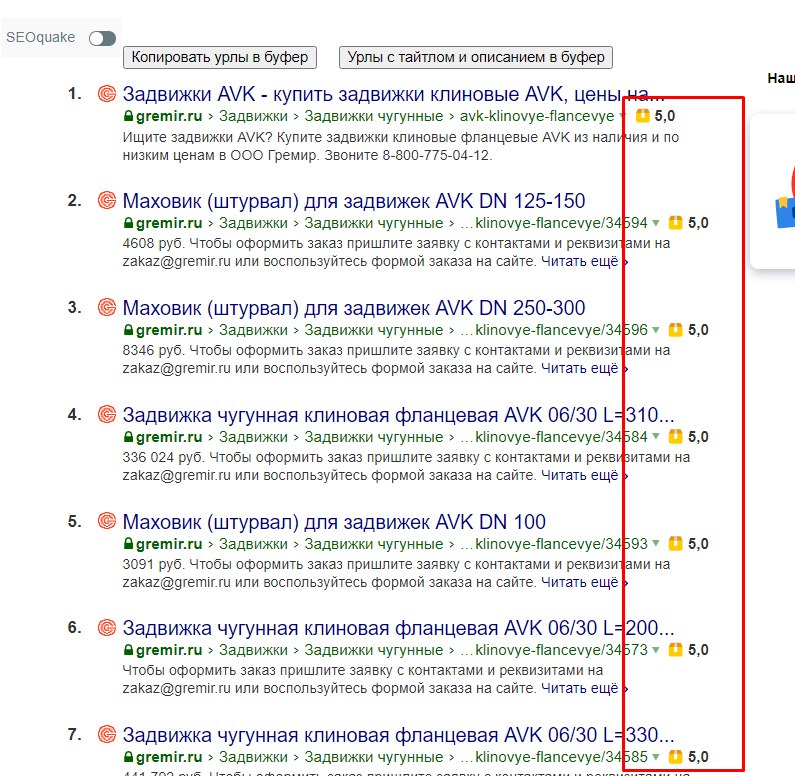Open result 'Задвижки AVK - купить задвижки клиновые'

(x=393, y=94)
